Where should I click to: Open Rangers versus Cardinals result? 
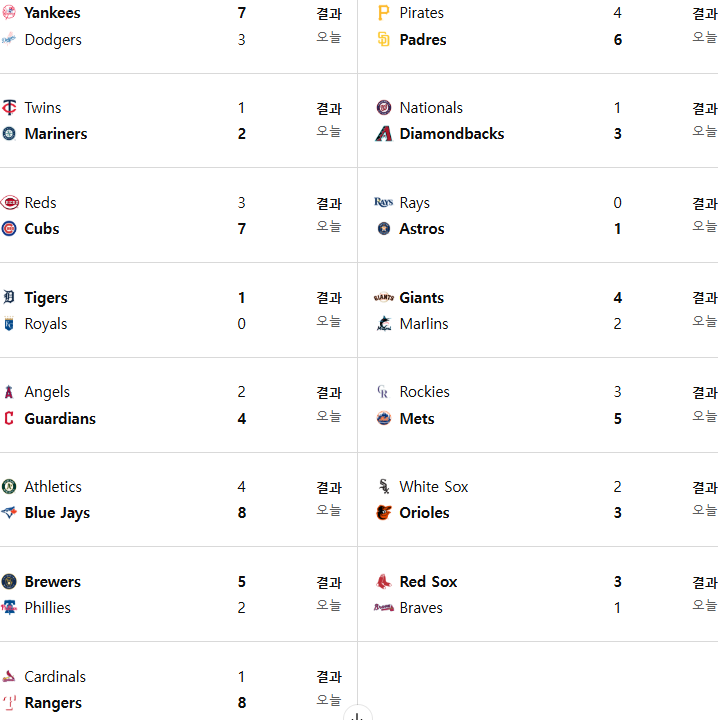(x=329, y=677)
